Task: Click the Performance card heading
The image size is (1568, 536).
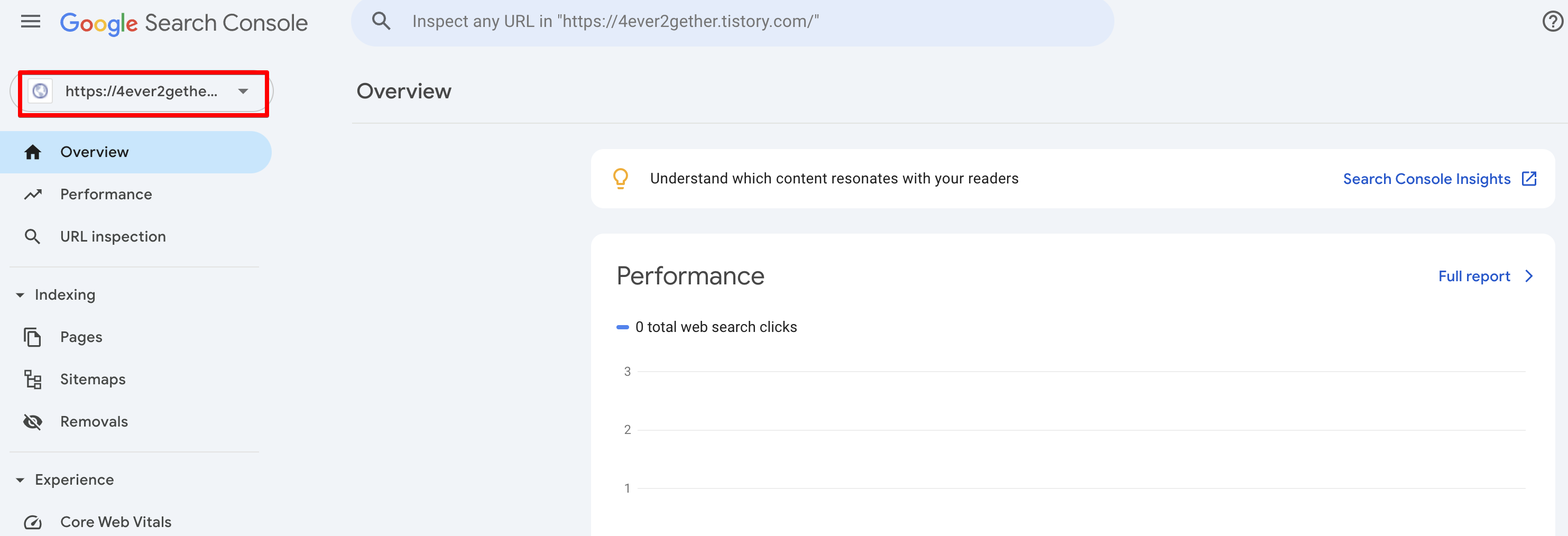Action: click(690, 276)
